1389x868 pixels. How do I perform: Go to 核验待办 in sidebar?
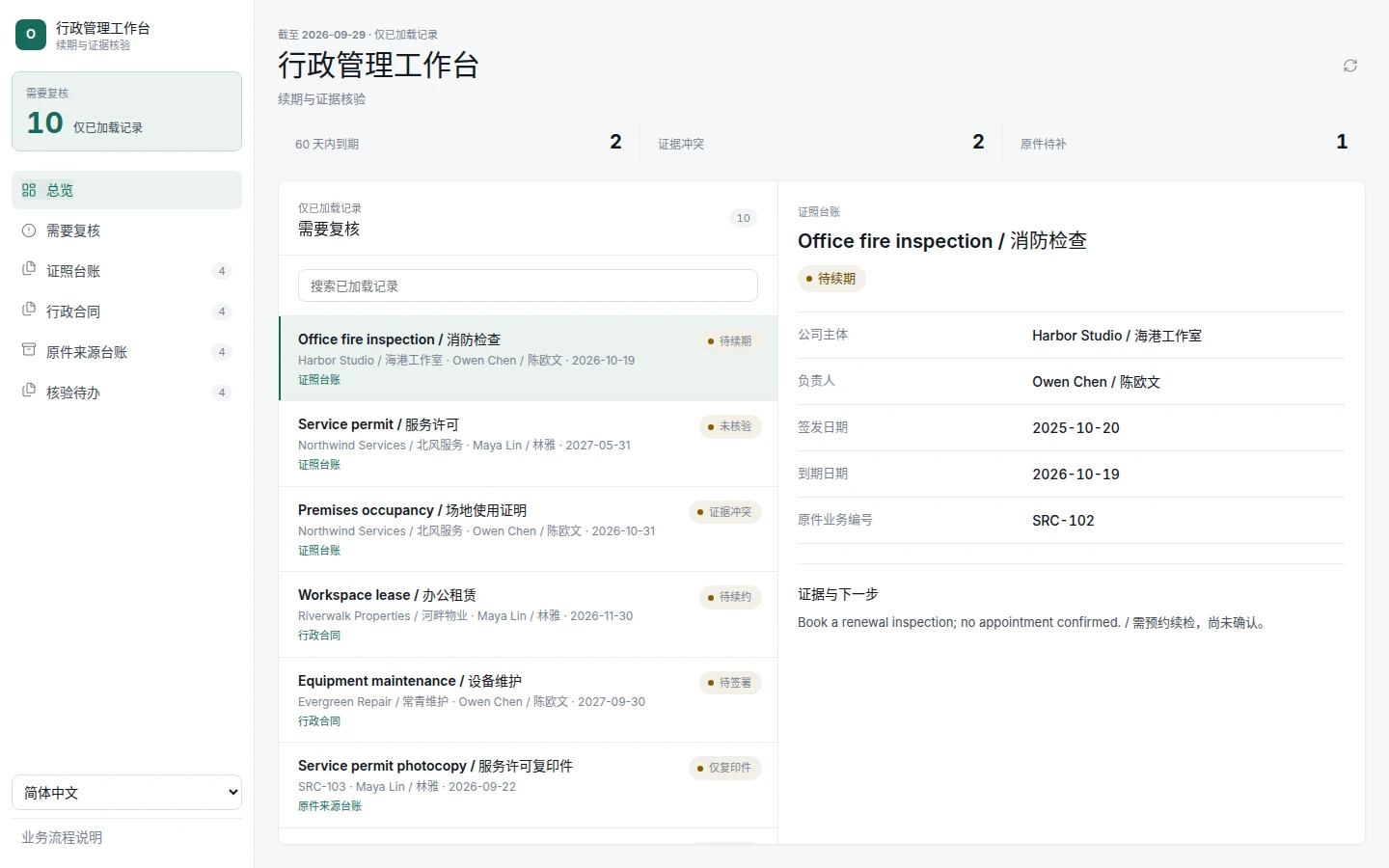point(126,393)
